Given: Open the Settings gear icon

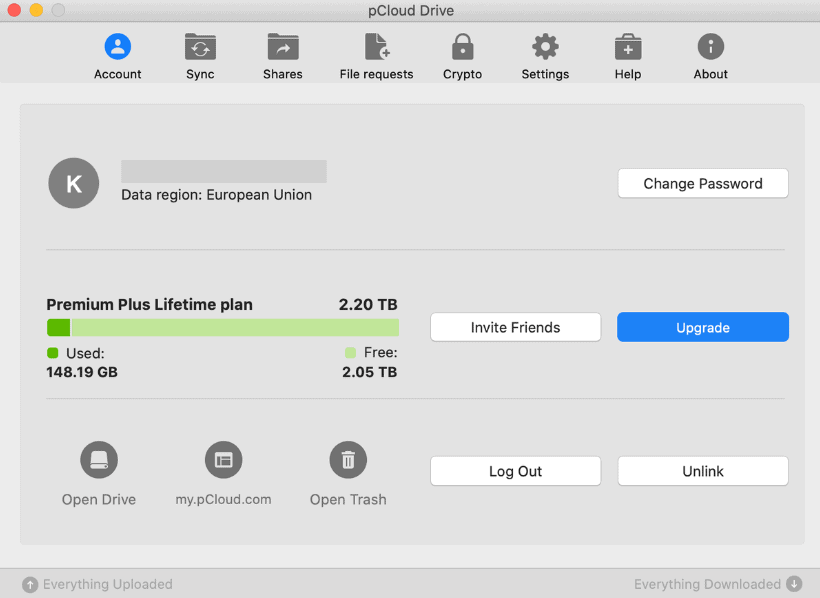Looking at the screenshot, I should coord(545,47).
